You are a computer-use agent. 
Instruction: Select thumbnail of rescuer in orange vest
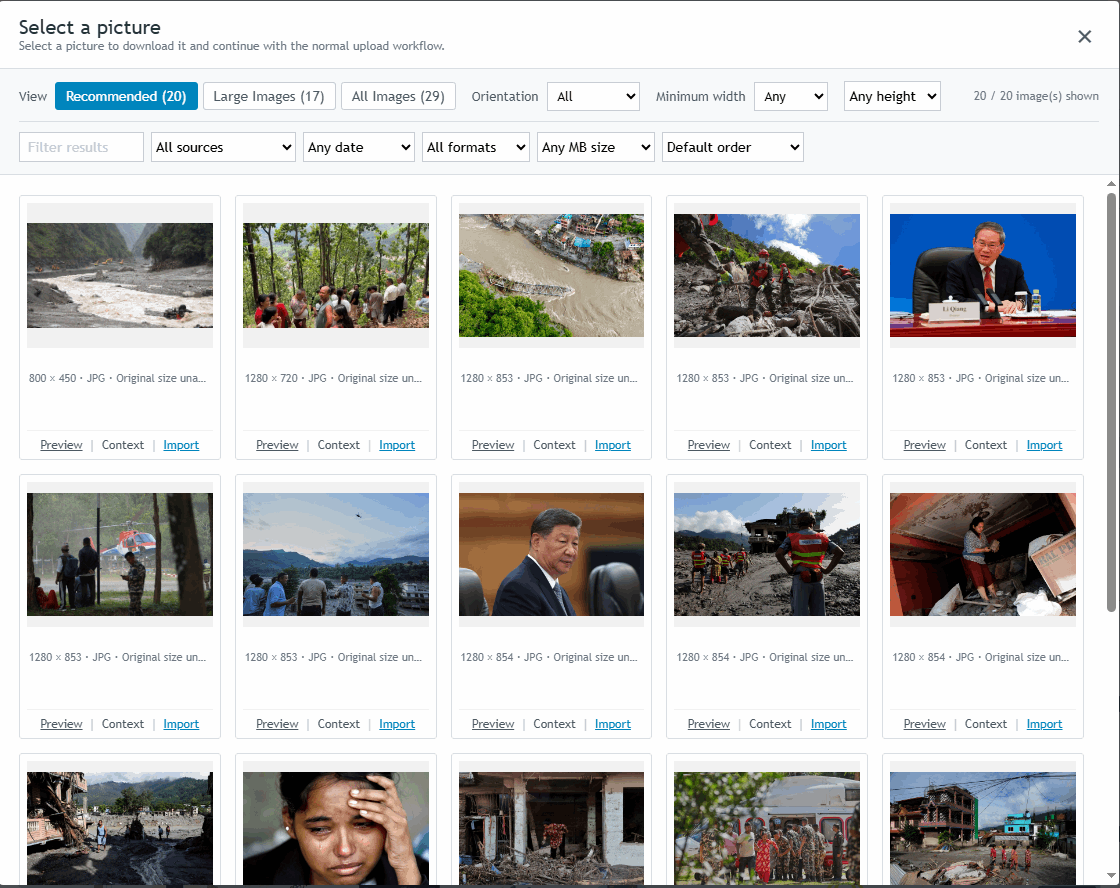(767, 554)
